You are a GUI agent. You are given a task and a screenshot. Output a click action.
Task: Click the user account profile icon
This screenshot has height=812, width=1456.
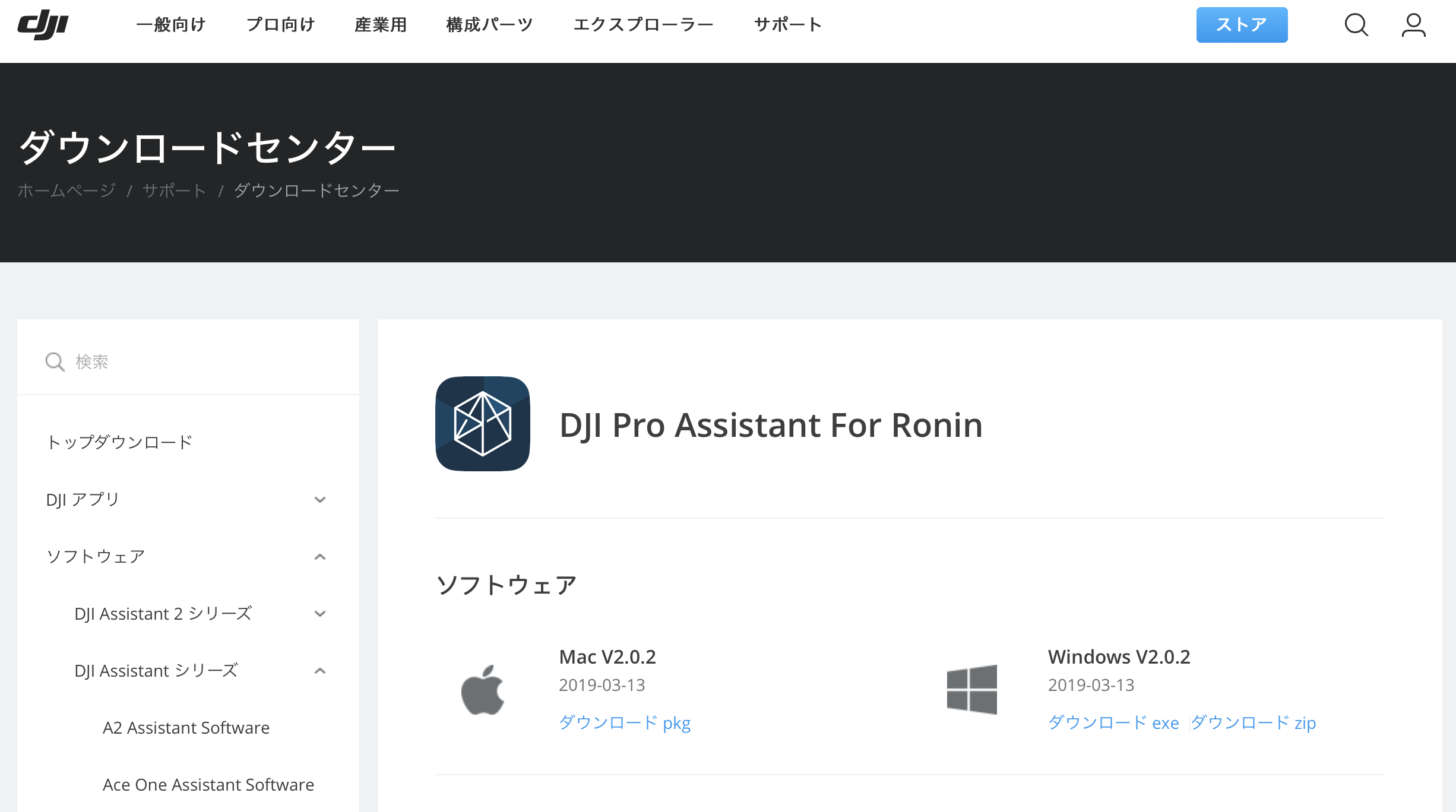pyautogui.click(x=1413, y=25)
